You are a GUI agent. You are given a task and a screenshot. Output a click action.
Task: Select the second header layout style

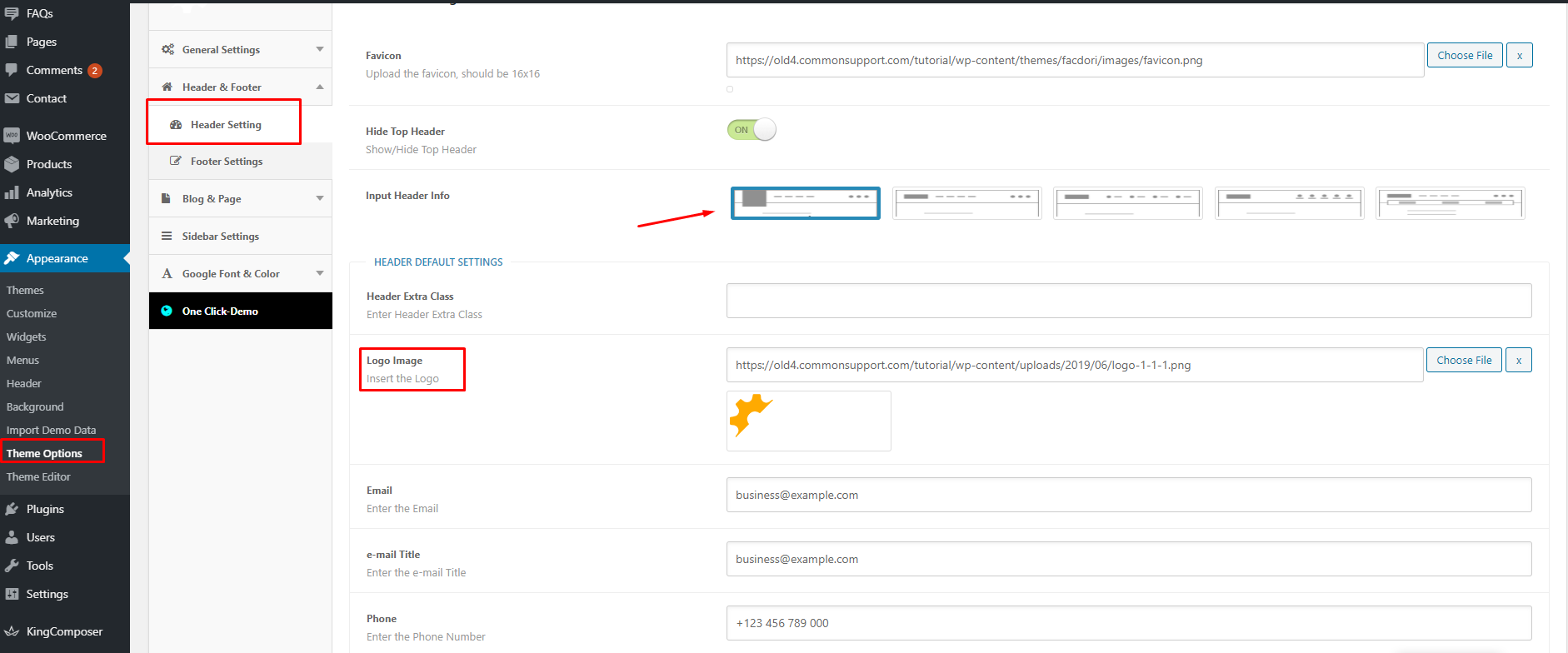pos(966,203)
